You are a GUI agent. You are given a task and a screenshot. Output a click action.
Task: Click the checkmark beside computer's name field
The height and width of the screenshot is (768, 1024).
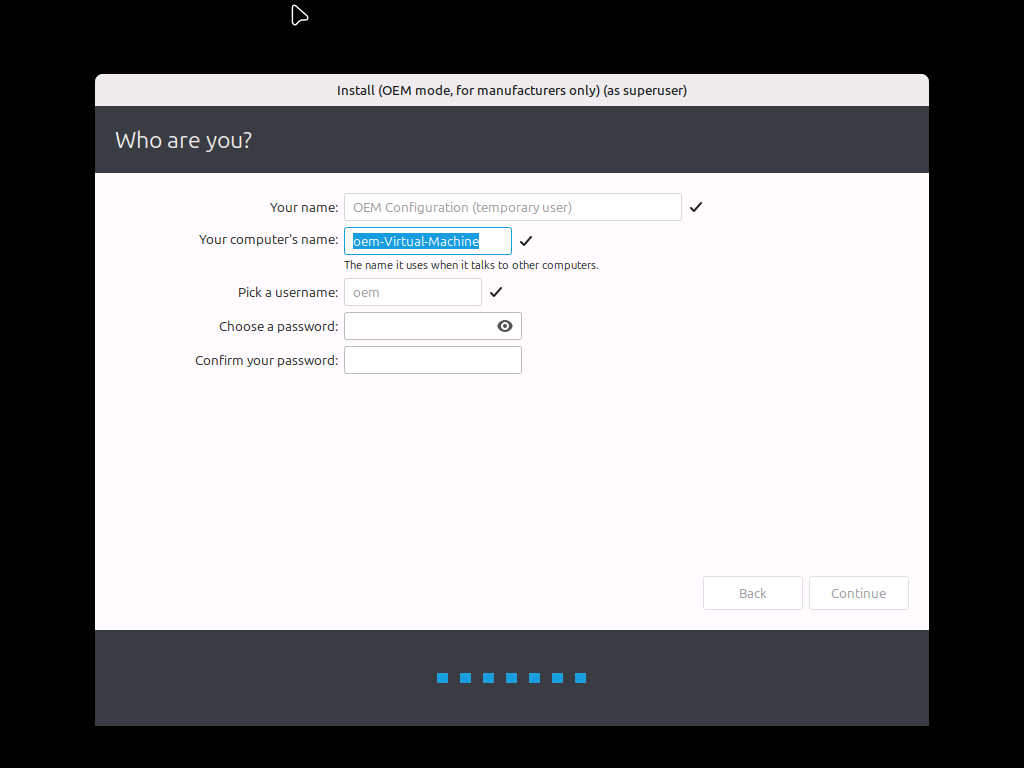tap(526, 241)
